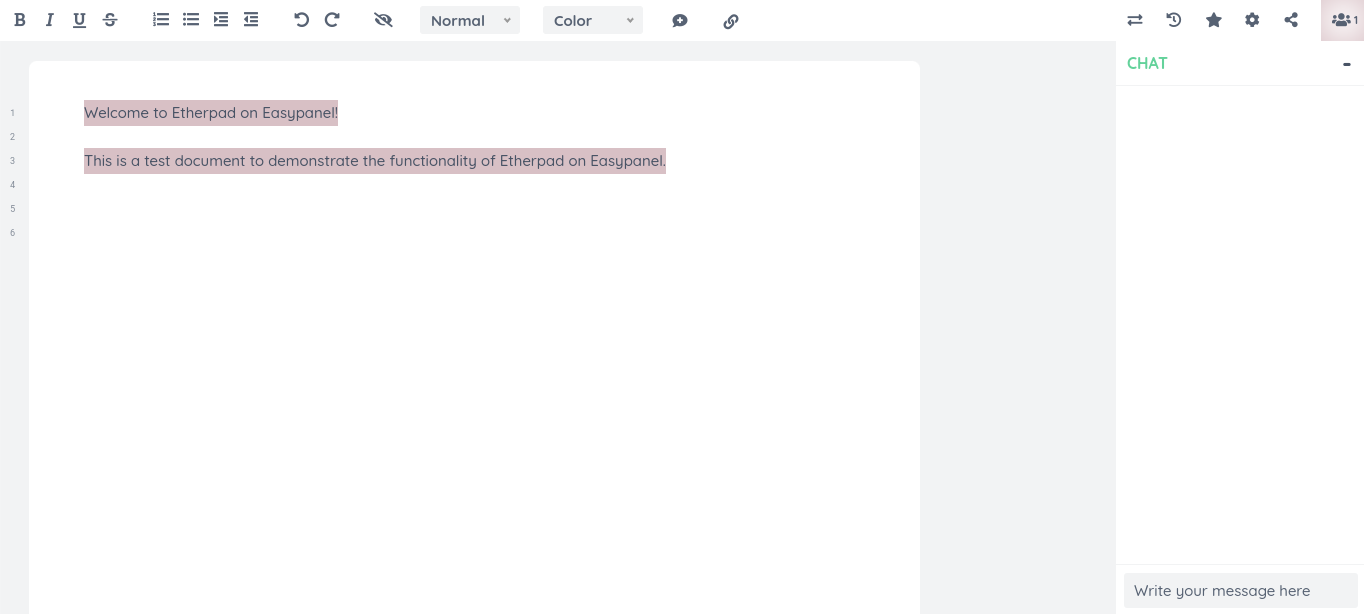This screenshot has height=614, width=1364.
Task: Toggle underline formatting
Action: point(79,20)
